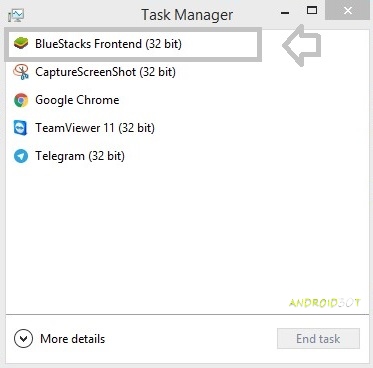Click the More details text label
The width and height of the screenshot is (373, 368).
(x=73, y=339)
